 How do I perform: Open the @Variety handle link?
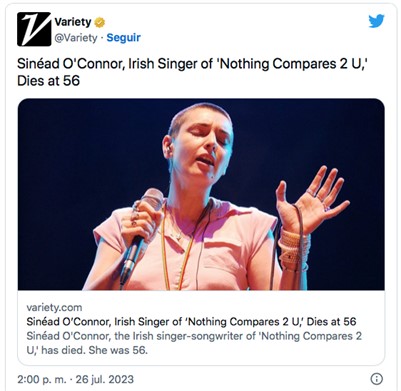(x=76, y=38)
